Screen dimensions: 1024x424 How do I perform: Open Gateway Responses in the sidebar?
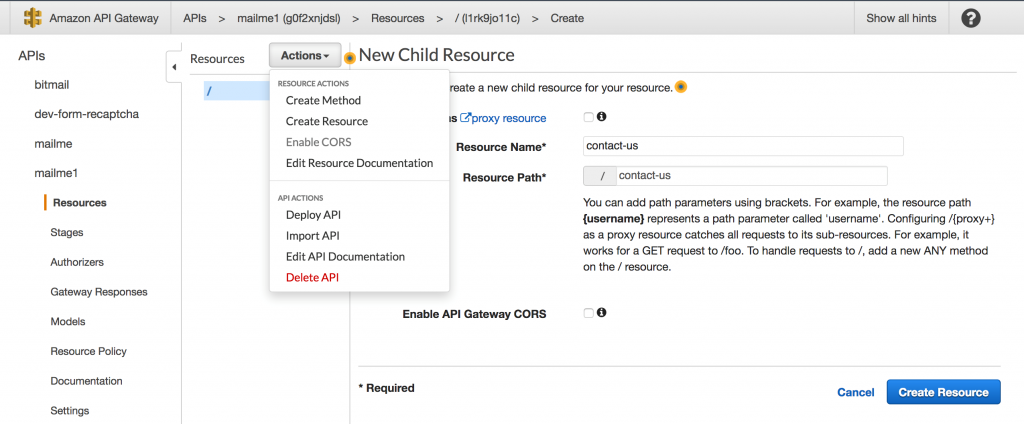[x=99, y=292]
